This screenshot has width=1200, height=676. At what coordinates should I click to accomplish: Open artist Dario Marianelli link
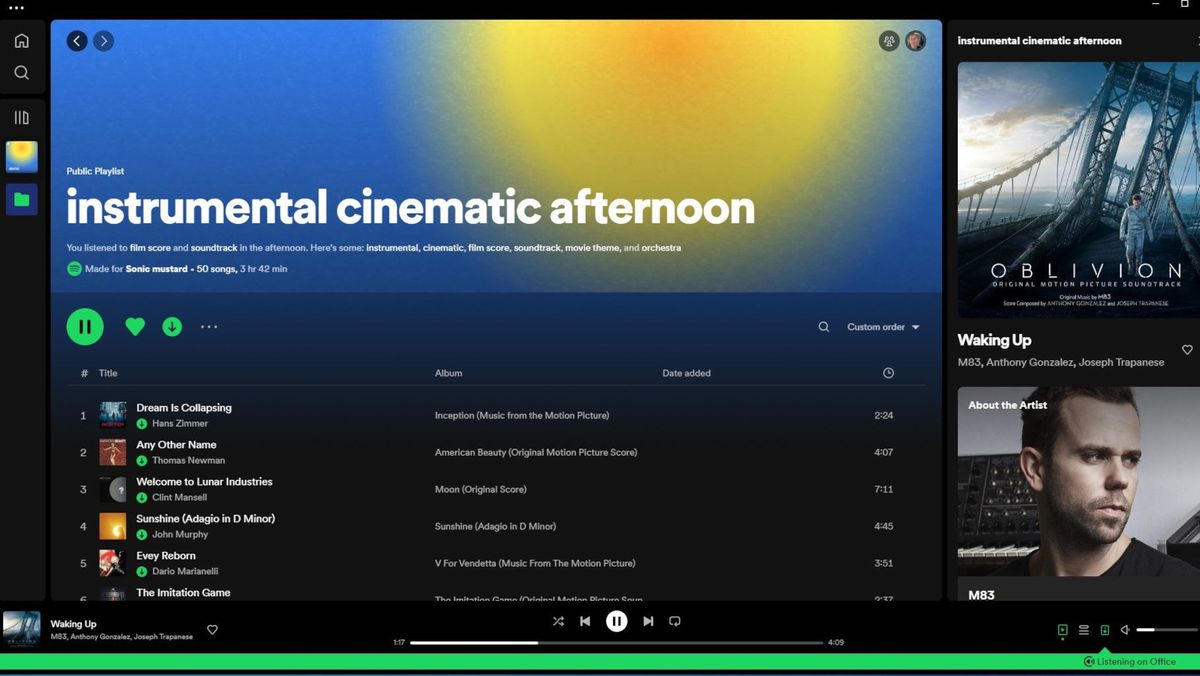click(185, 572)
